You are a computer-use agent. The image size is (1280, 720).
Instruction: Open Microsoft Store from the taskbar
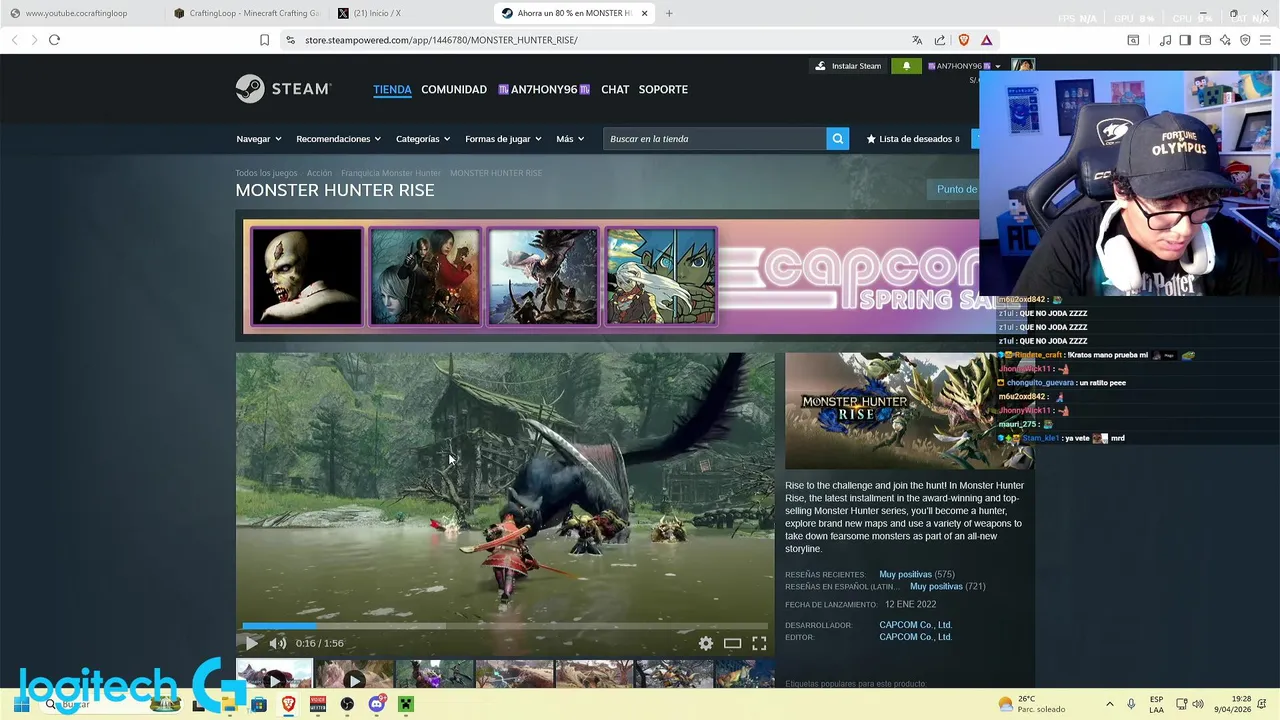click(x=259, y=704)
